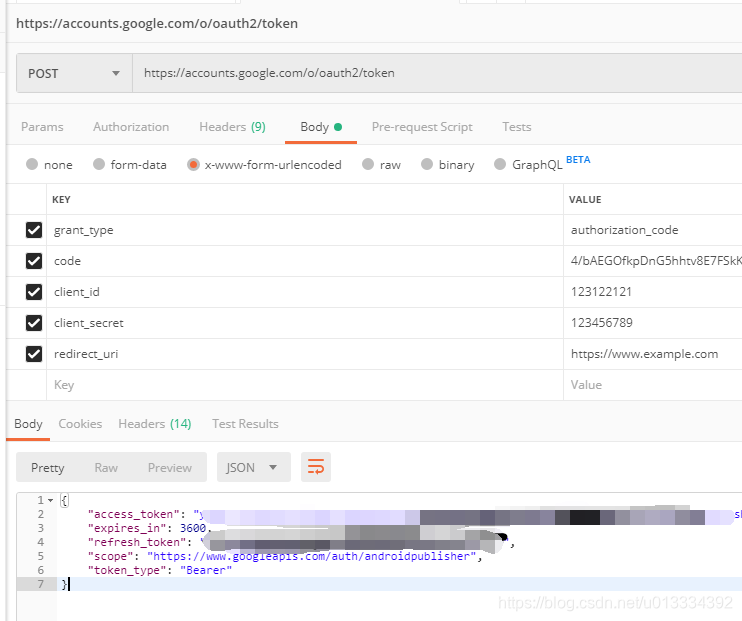Open the Authorization tab
The width and height of the screenshot is (742, 621).
131,127
